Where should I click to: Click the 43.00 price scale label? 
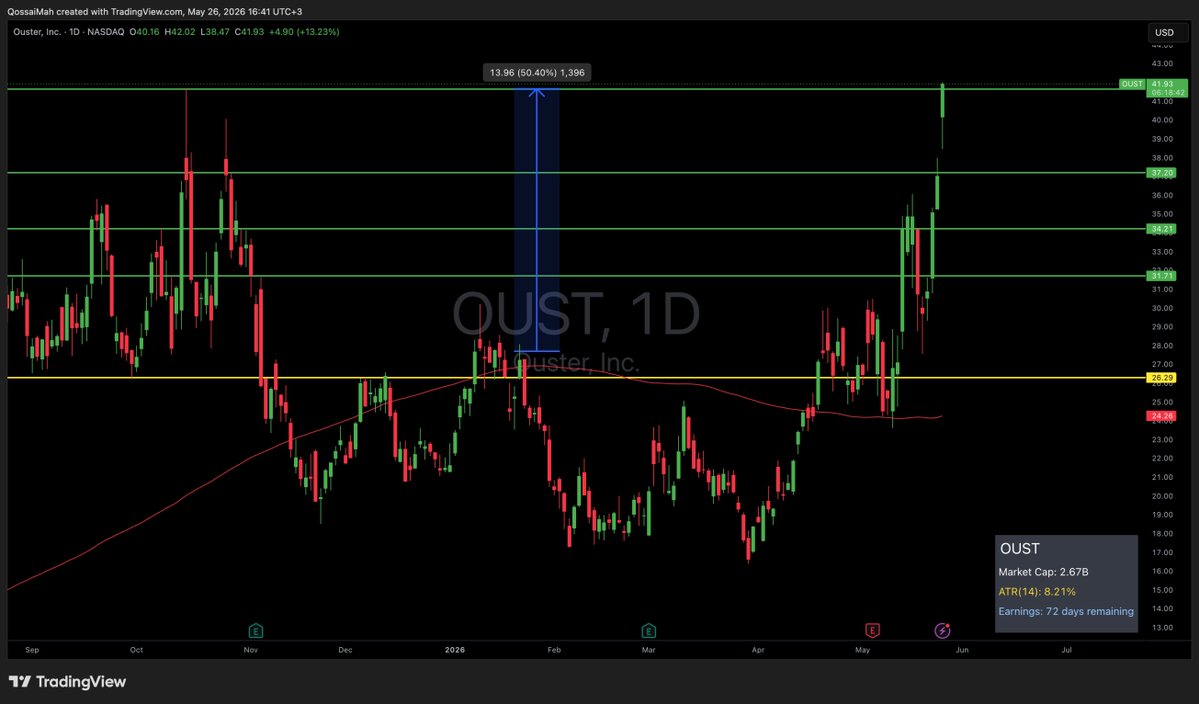pyautogui.click(x=1162, y=63)
